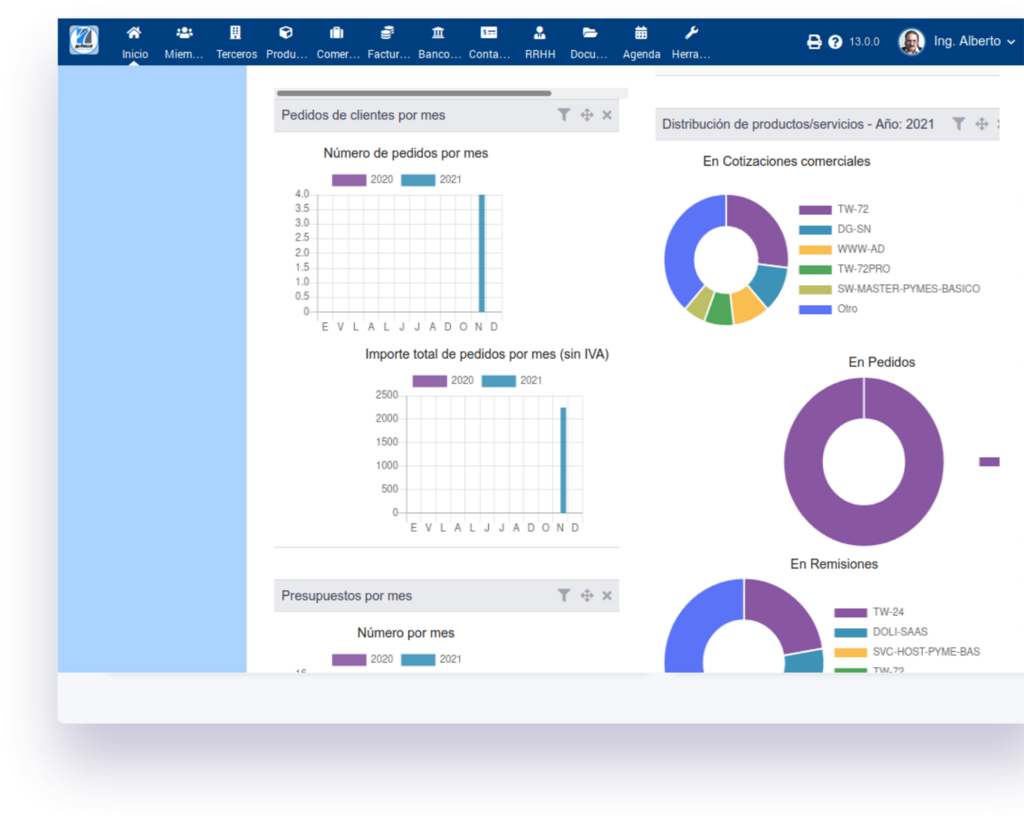Screen dimensions: 1024x821
Task: Toggle 2020 series in Importe total chart
Action: point(429,381)
